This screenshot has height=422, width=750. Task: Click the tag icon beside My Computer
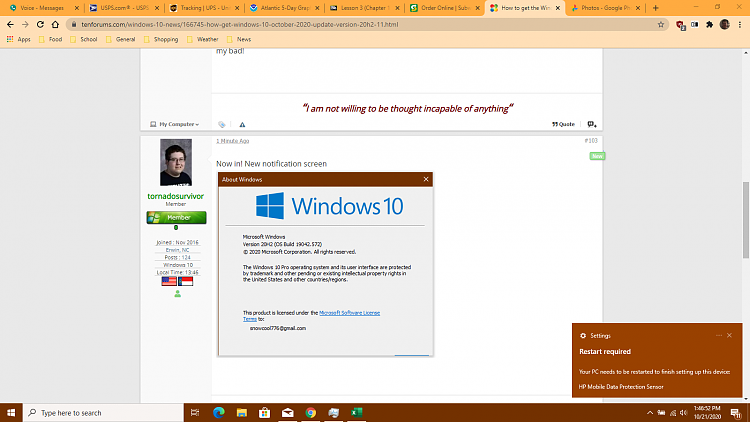(x=221, y=124)
